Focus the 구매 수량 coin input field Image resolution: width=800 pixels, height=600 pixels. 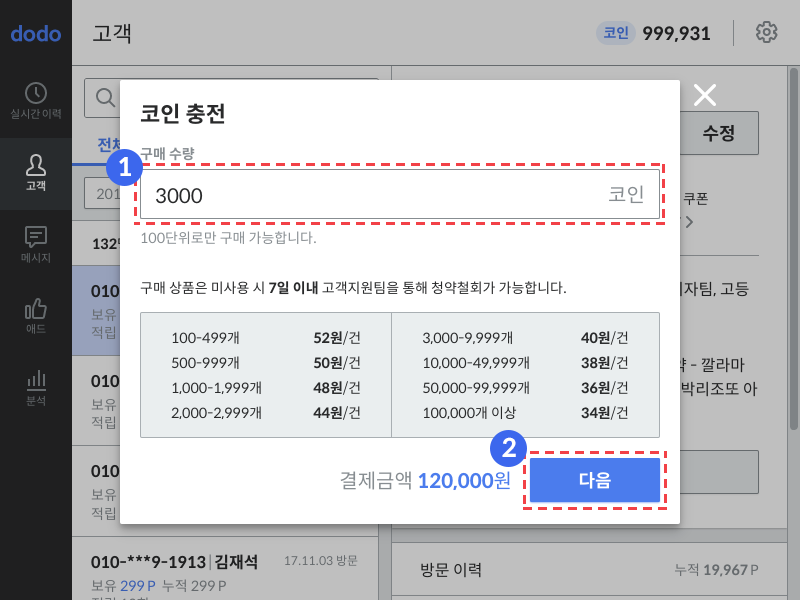tap(399, 194)
